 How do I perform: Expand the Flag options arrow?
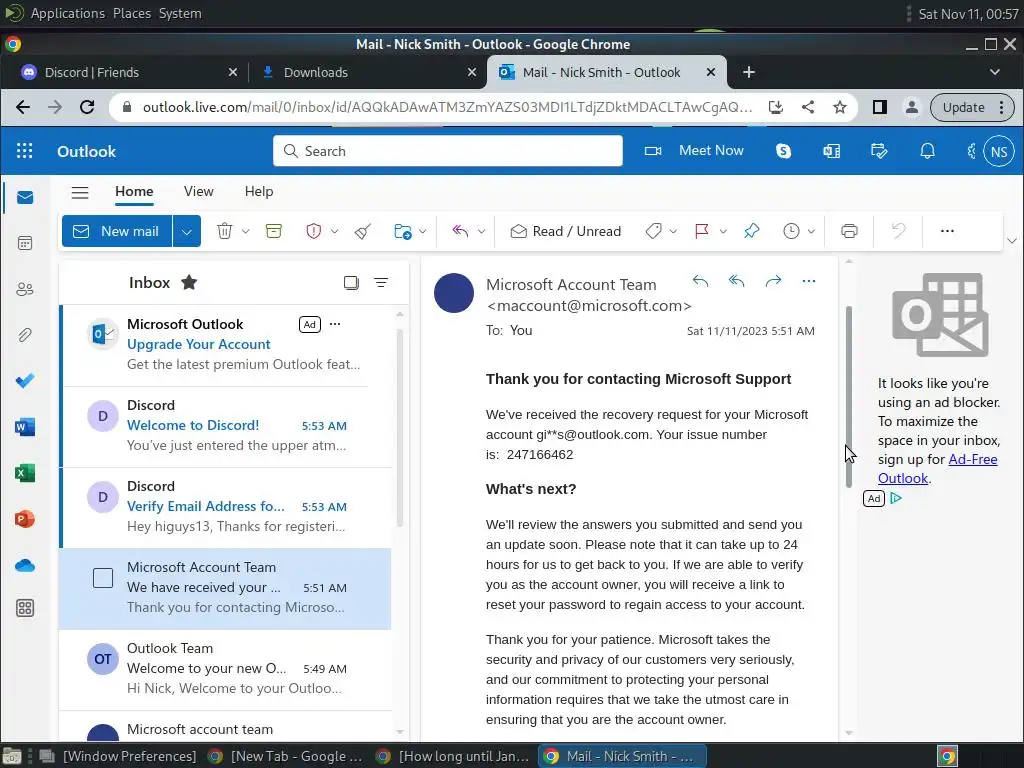point(723,231)
